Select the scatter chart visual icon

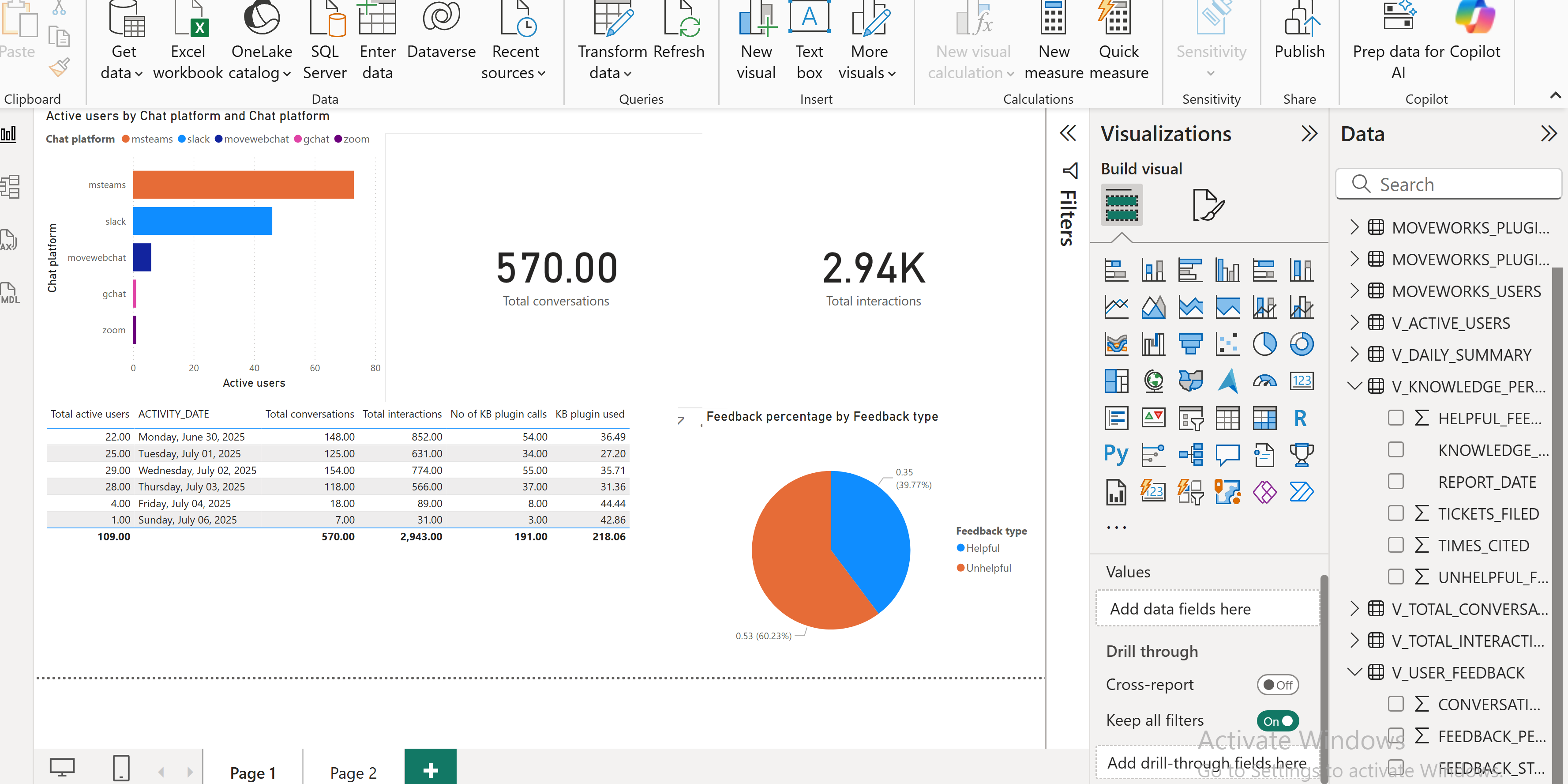tap(1227, 344)
